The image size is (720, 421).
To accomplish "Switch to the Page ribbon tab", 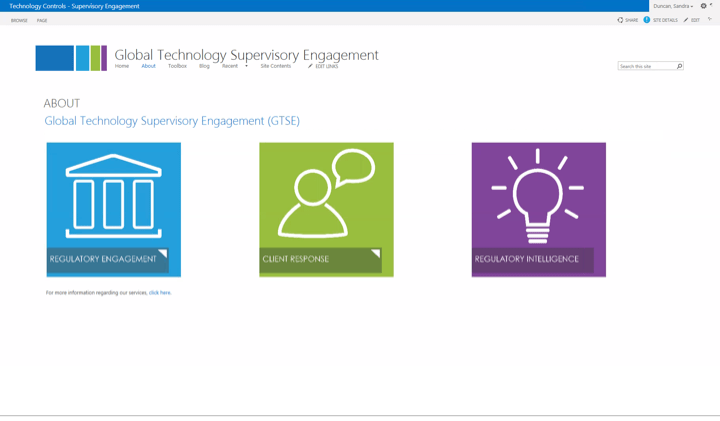I will [x=42, y=20].
